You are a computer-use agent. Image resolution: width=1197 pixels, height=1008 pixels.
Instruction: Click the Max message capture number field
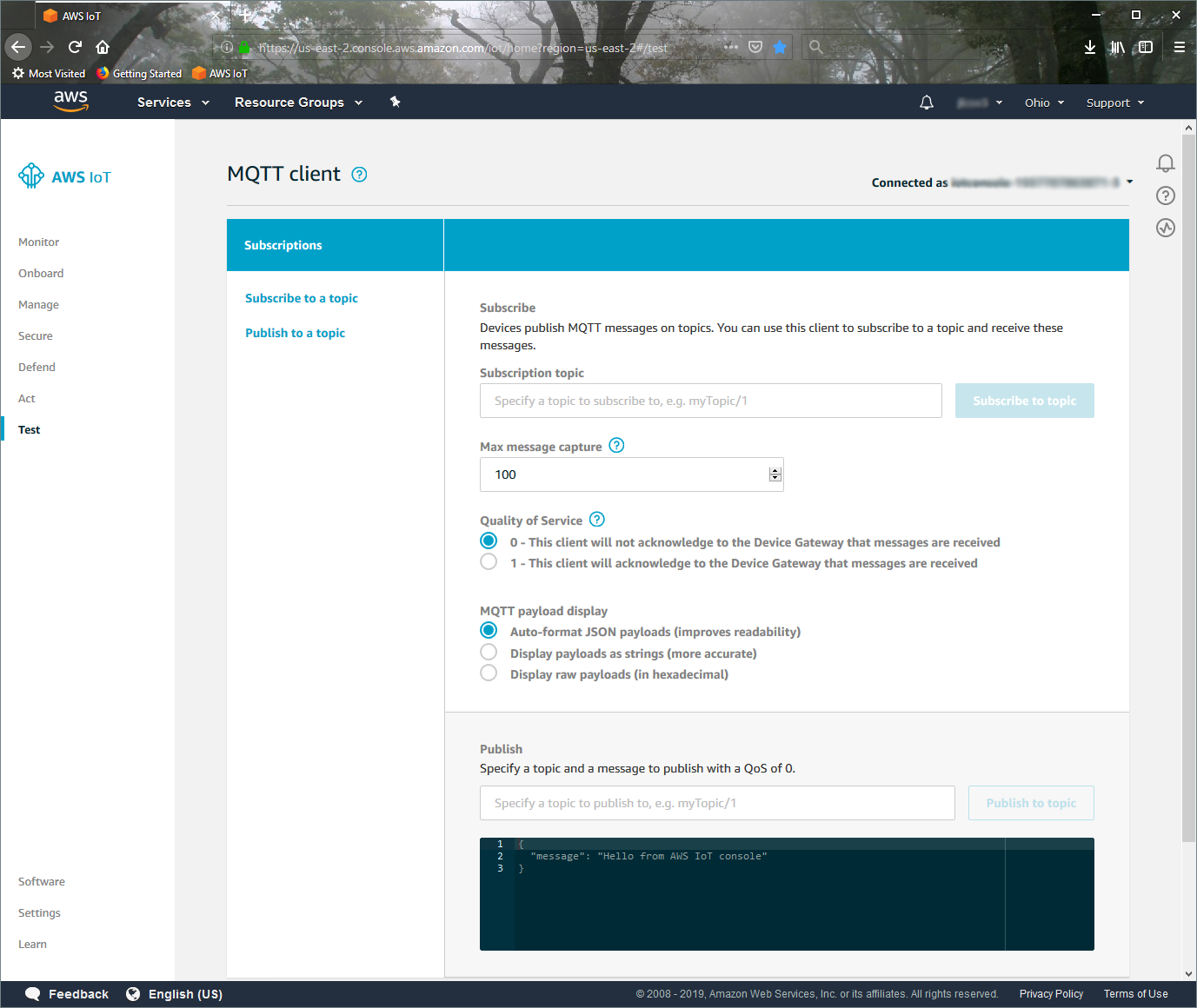pos(632,474)
